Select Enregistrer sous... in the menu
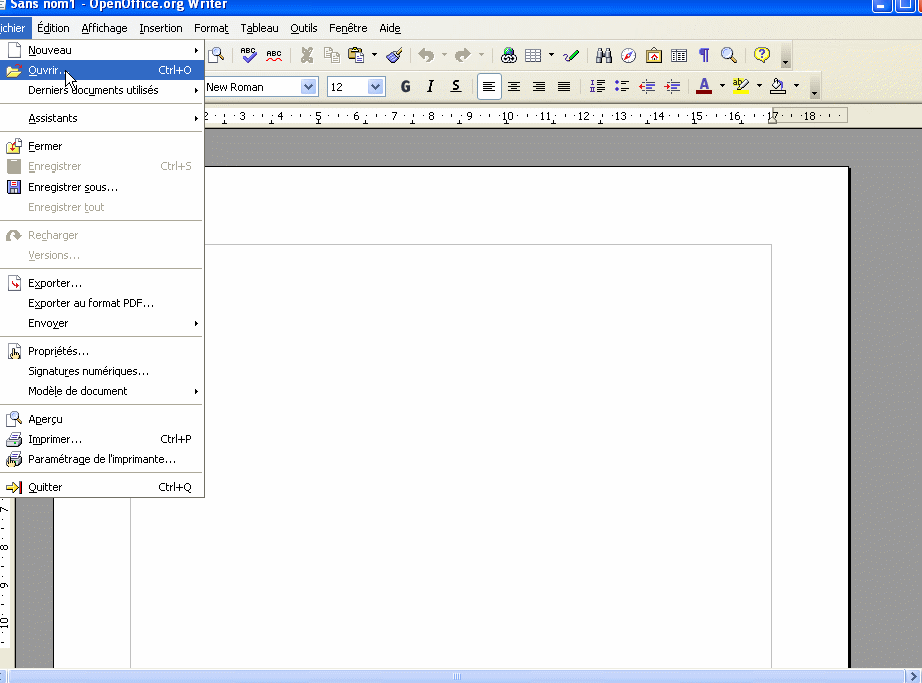The image size is (922, 683). coord(102,187)
